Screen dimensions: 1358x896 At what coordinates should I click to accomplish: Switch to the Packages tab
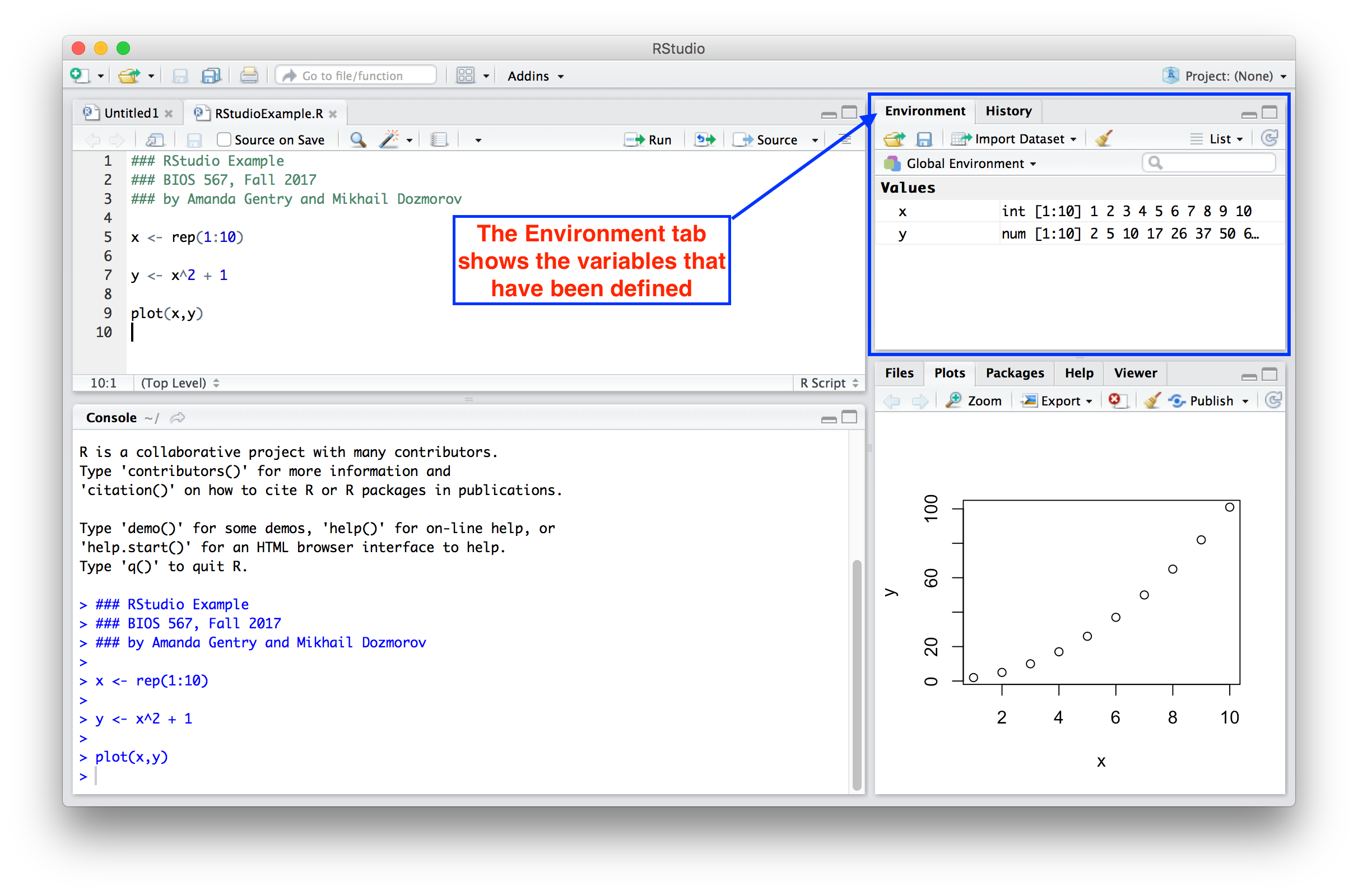coord(1015,373)
